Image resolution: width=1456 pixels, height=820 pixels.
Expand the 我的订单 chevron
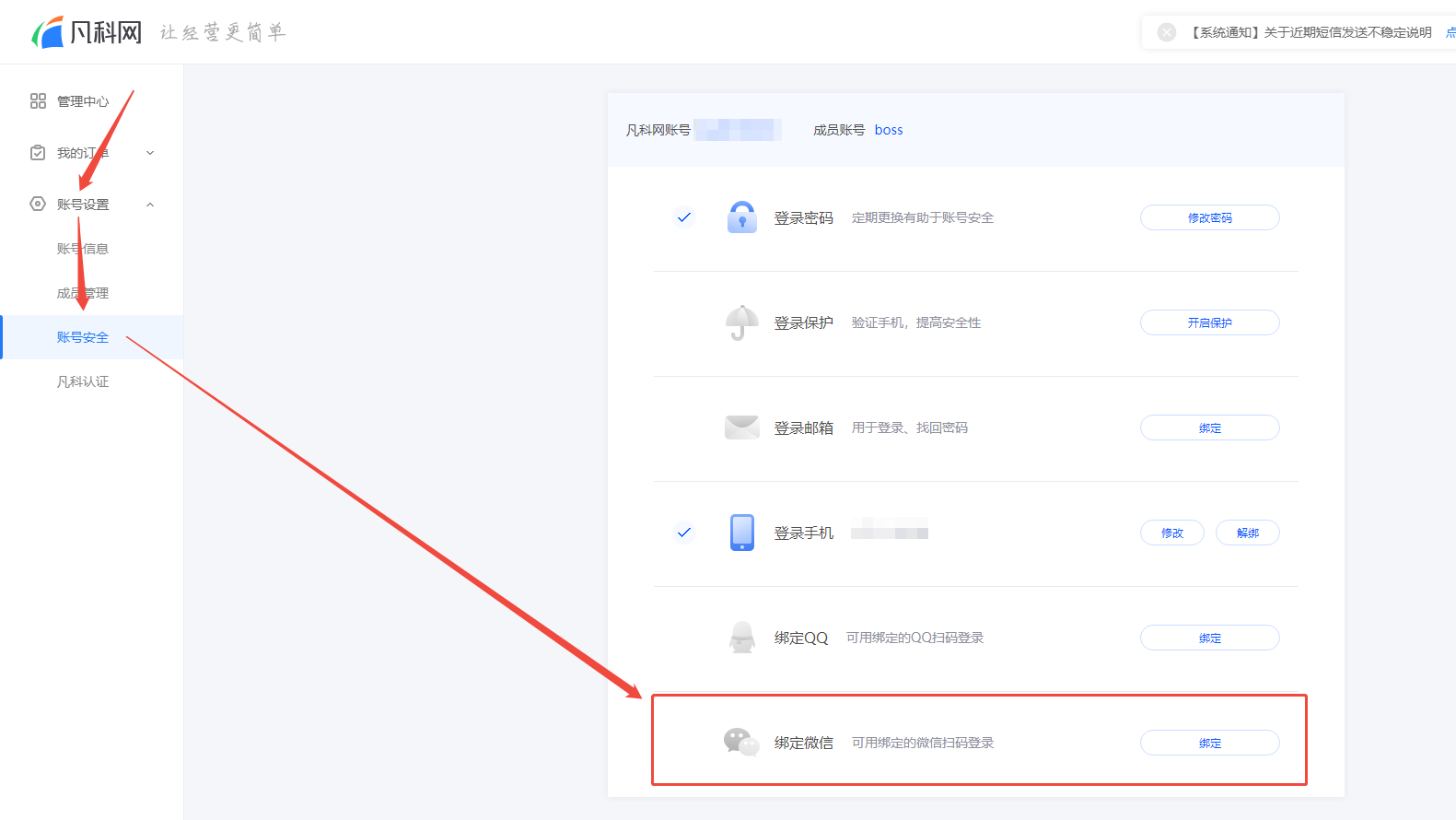pos(150,153)
